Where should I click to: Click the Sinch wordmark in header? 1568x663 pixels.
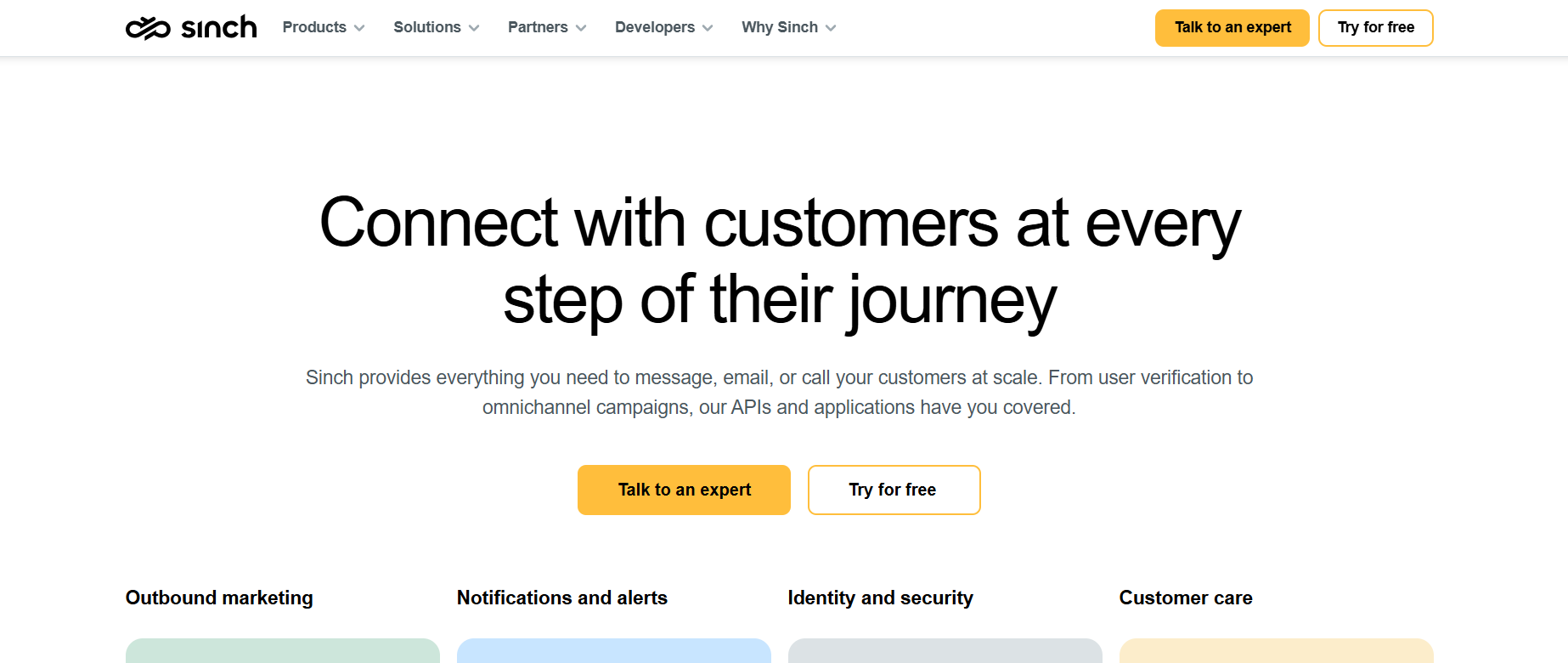219,27
